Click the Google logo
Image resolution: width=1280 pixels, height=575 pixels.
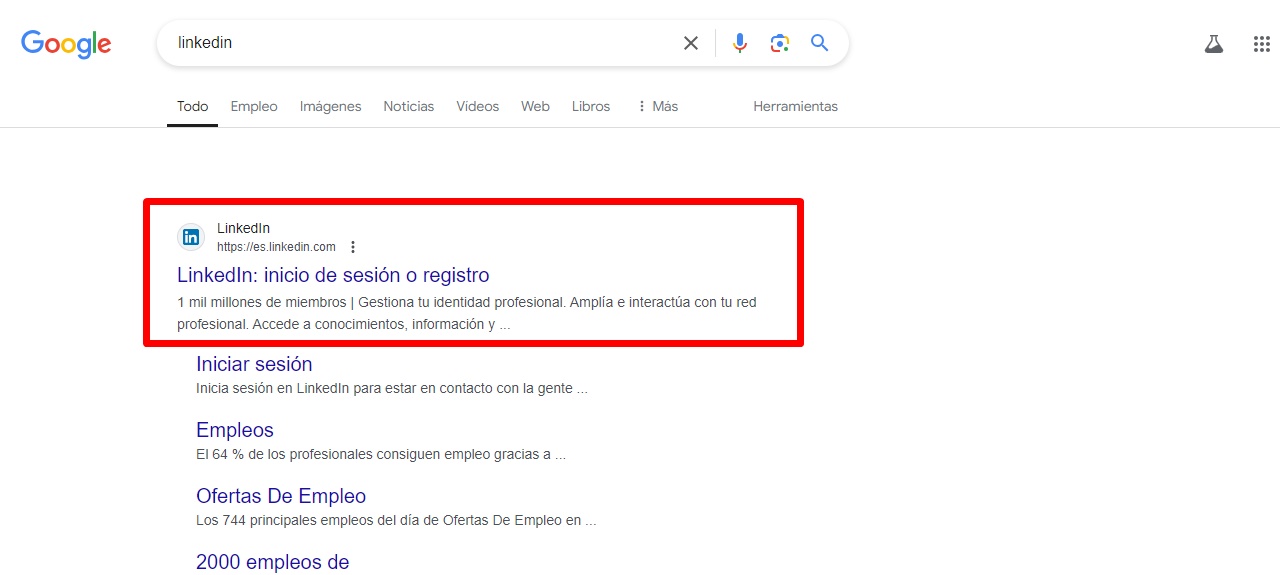coord(66,44)
